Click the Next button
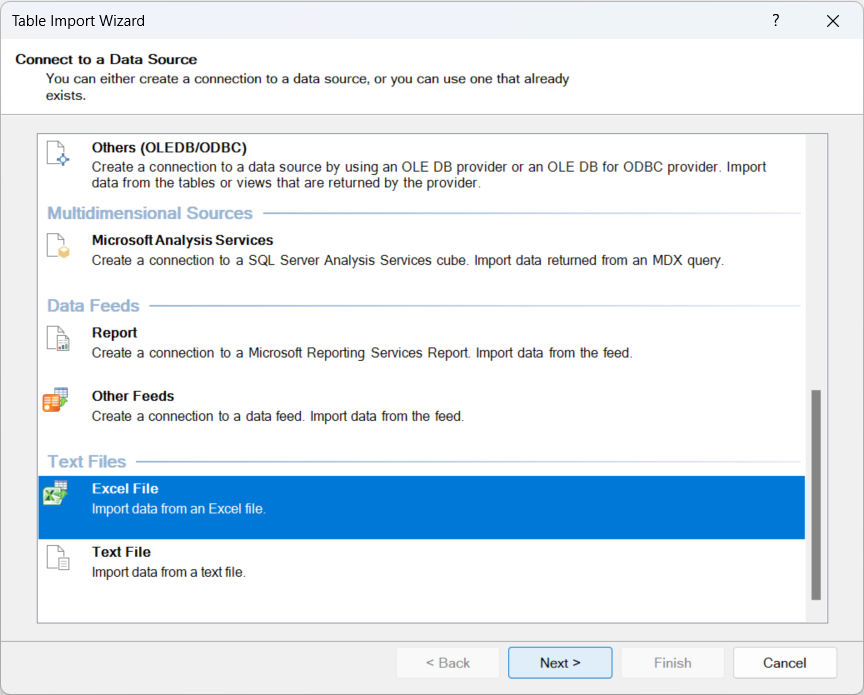This screenshot has height=695, width=864. (x=560, y=662)
